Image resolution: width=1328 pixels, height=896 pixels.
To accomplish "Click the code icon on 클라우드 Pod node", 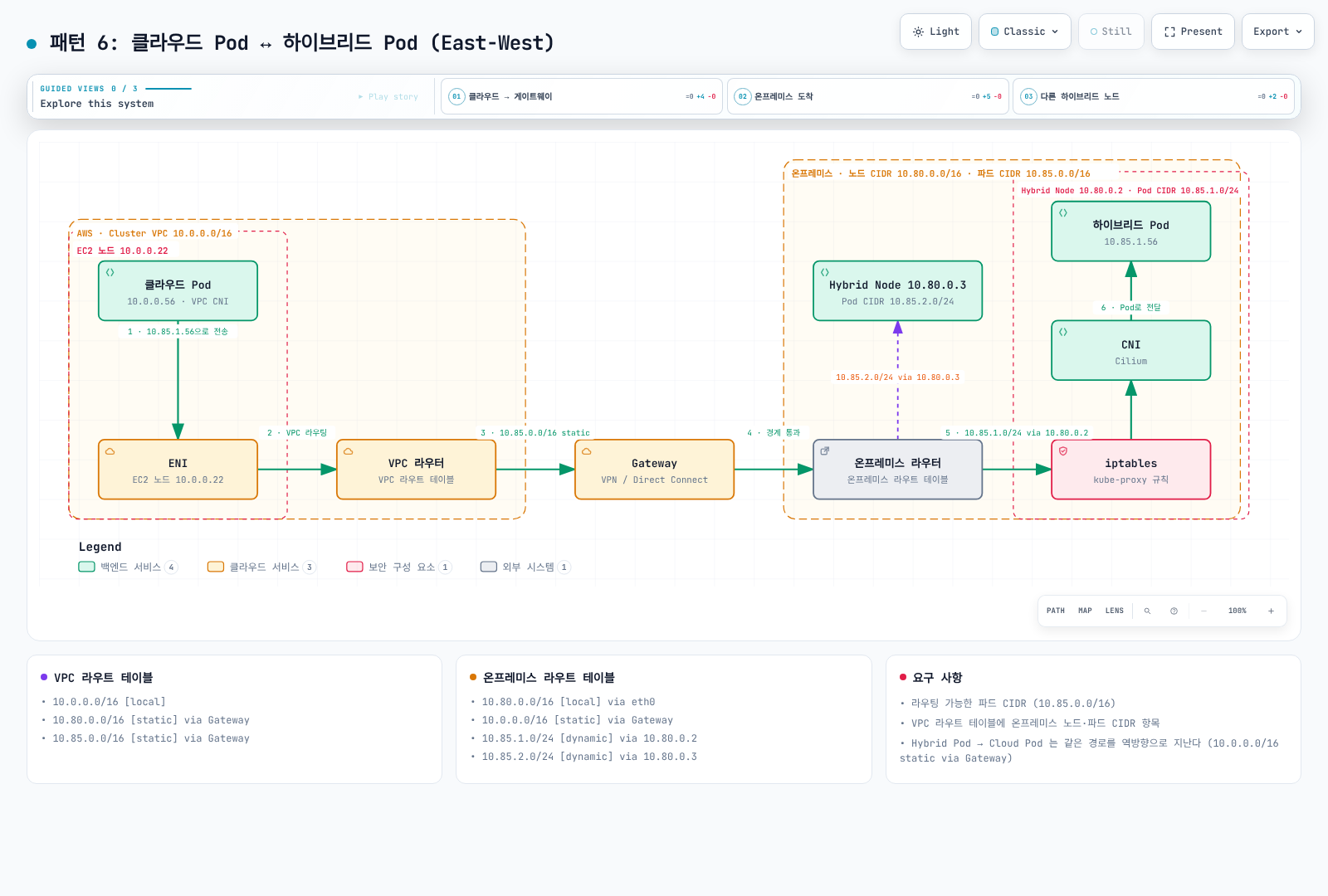I will (x=110, y=272).
